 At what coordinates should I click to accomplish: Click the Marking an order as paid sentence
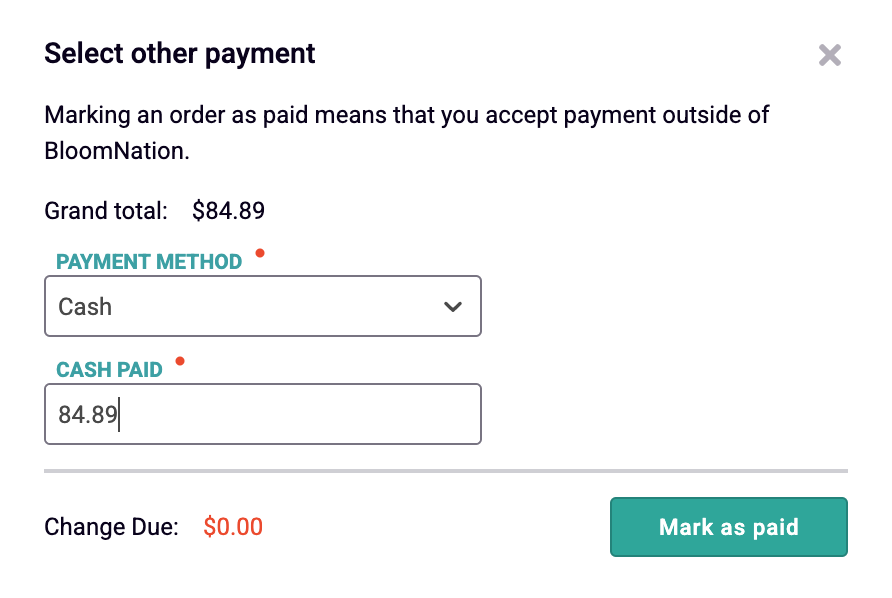coord(407,133)
